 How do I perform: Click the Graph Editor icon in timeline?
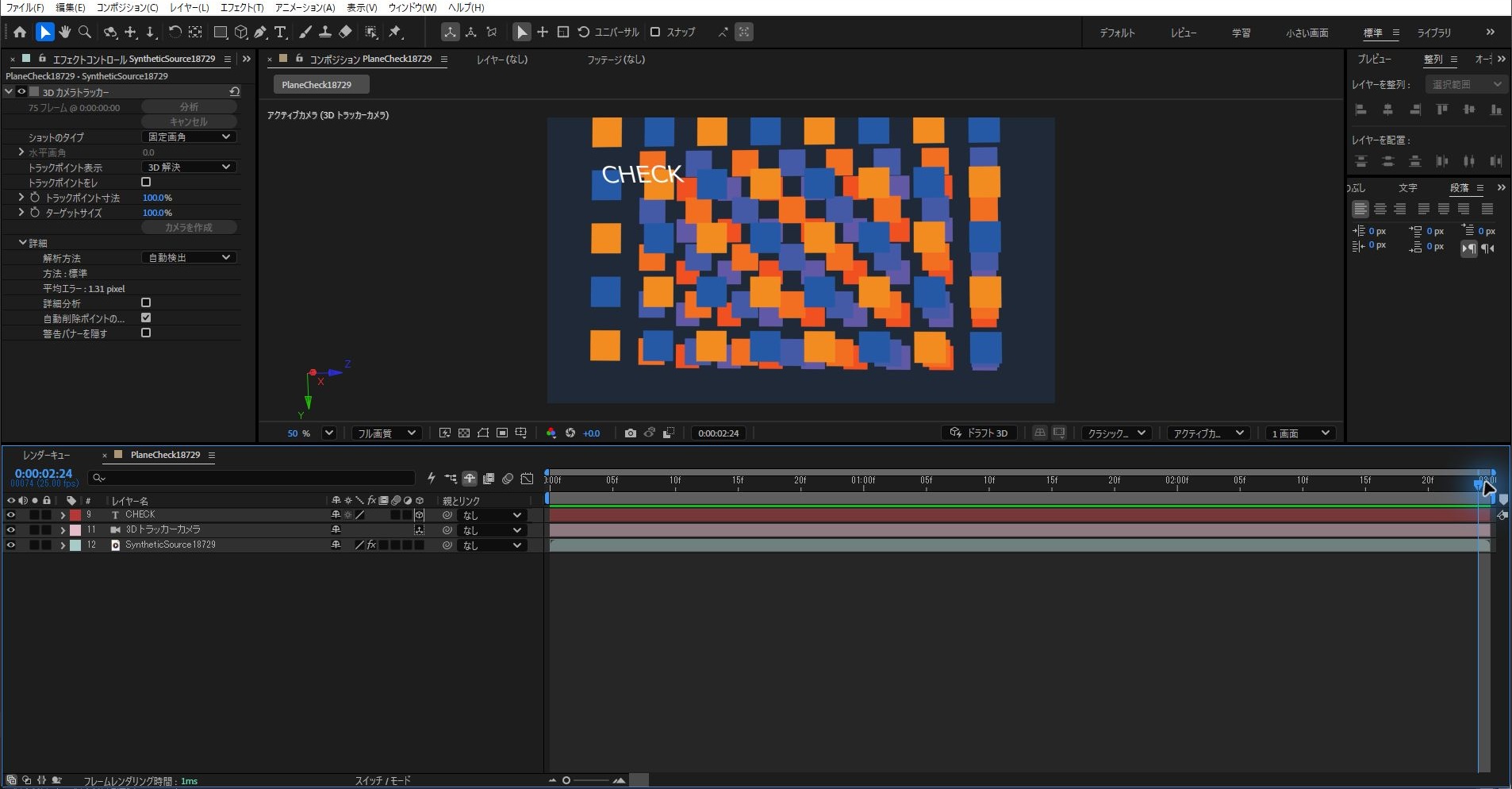pos(527,479)
